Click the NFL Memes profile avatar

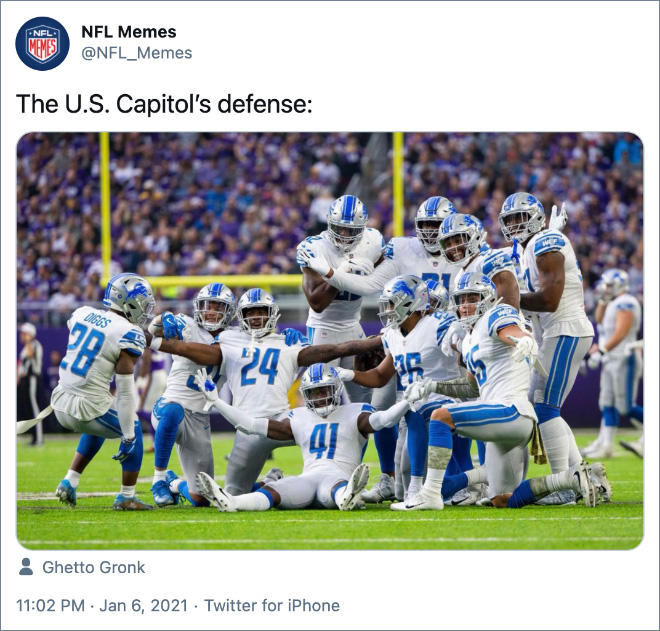[x=43, y=43]
